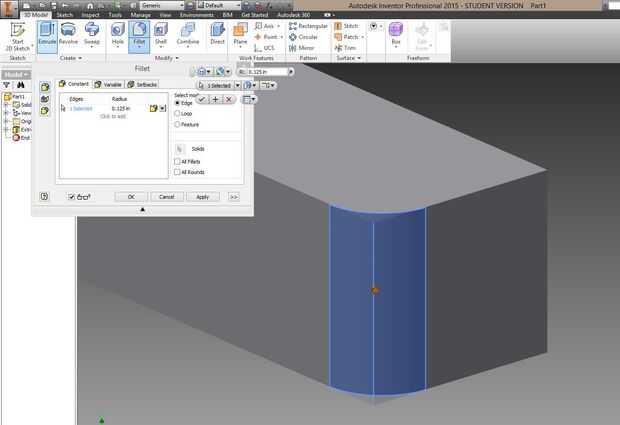Open the Variable fillet tab
Image resolution: width=620 pixels, height=425 pixels.
click(x=108, y=84)
